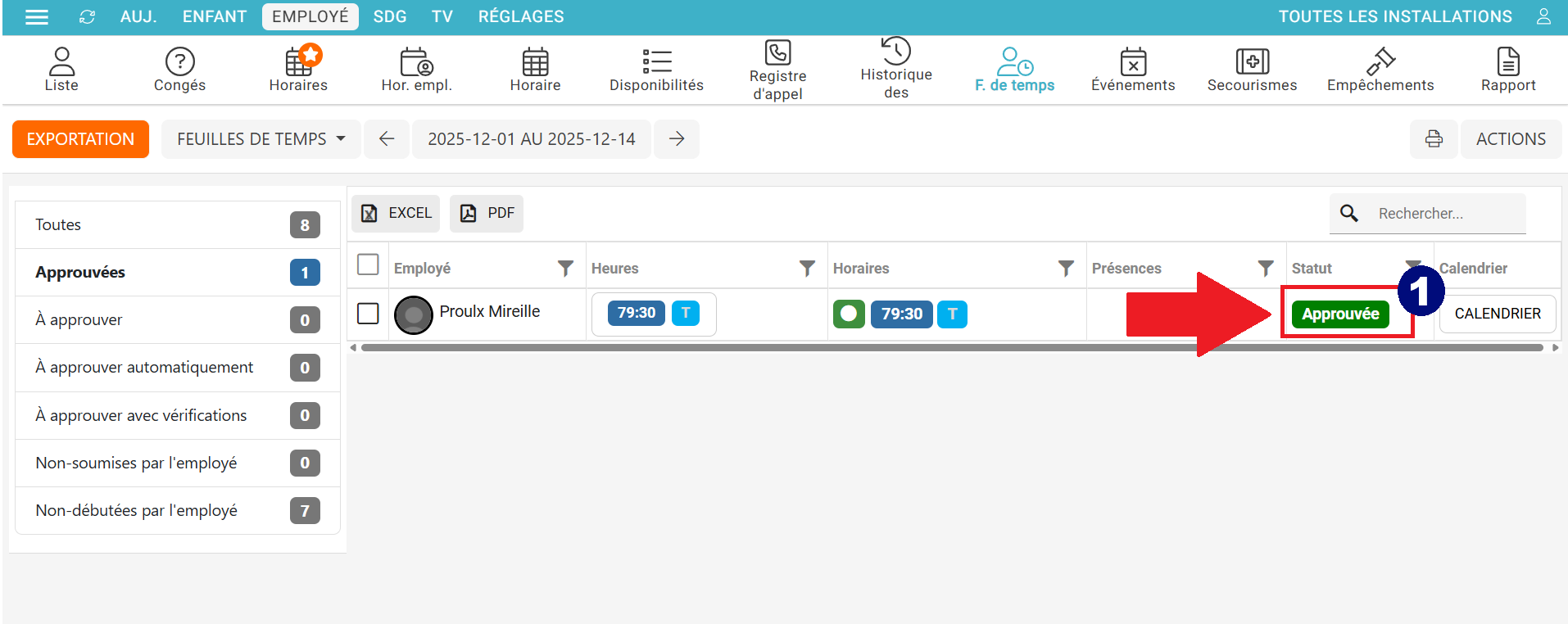The height and width of the screenshot is (624, 1568).
Task: Switch to the RÉGLAGES tab
Action: (521, 17)
